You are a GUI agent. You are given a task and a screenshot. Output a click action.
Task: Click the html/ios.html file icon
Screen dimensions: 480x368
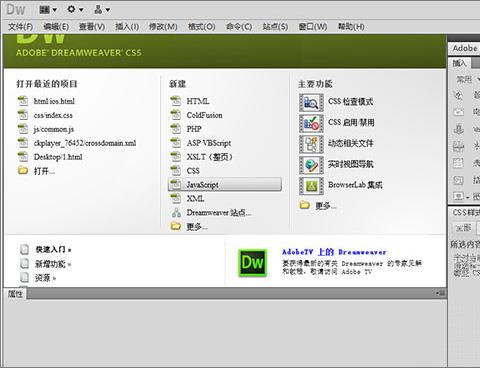click(23, 101)
